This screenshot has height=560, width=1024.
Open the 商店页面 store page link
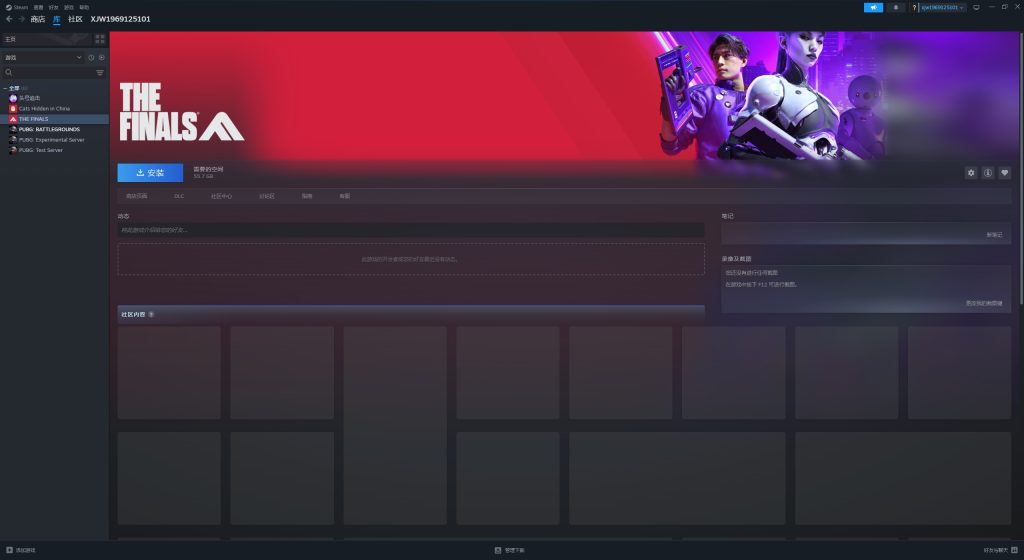pos(136,196)
